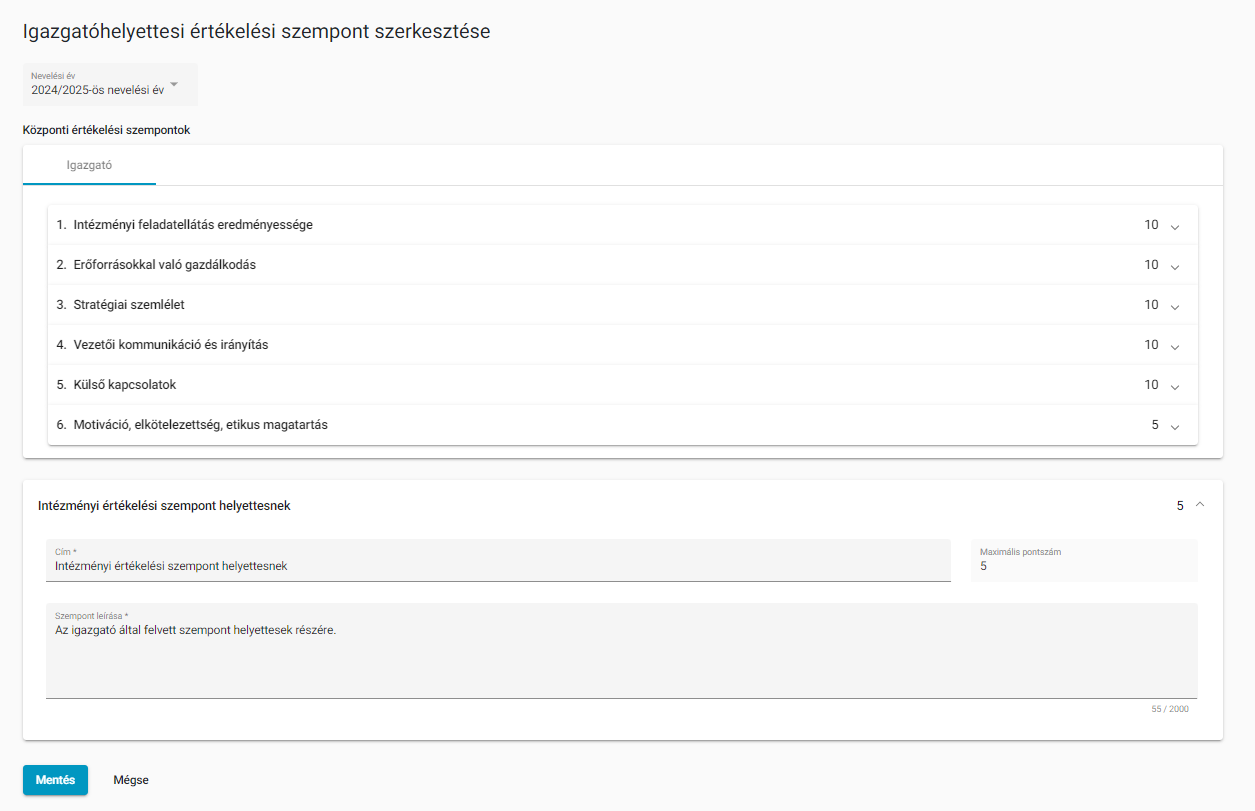Screen dimensions: 1255x811
Task: Click the Központi értékelési szempontok heading
Action: tap(106, 130)
